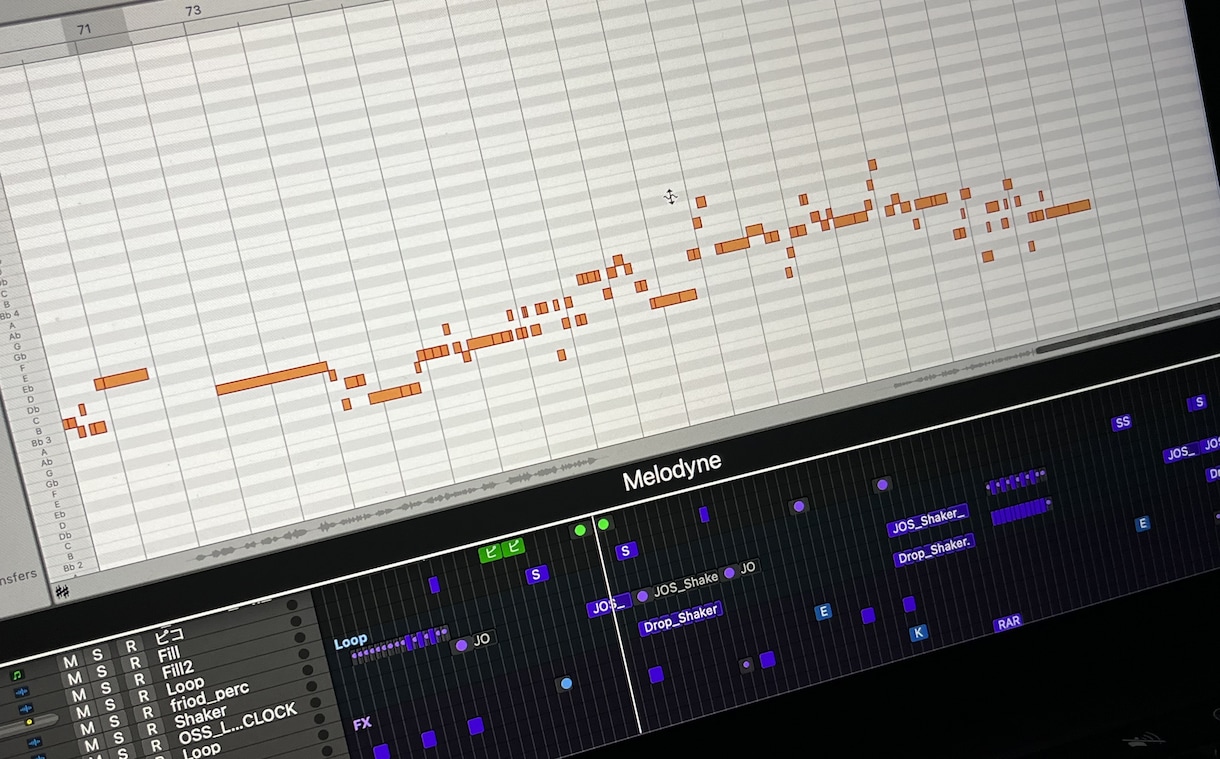The image size is (1220, 759).
Task: Mute the ピコ track
Action: click(70, 662)
